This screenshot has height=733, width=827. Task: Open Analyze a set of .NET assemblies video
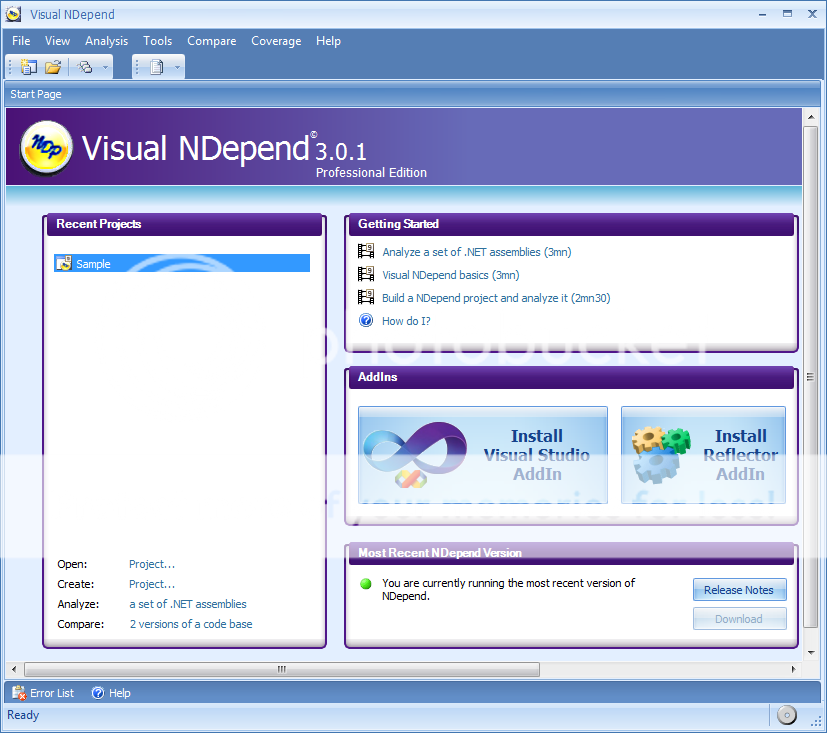point(477,252)
